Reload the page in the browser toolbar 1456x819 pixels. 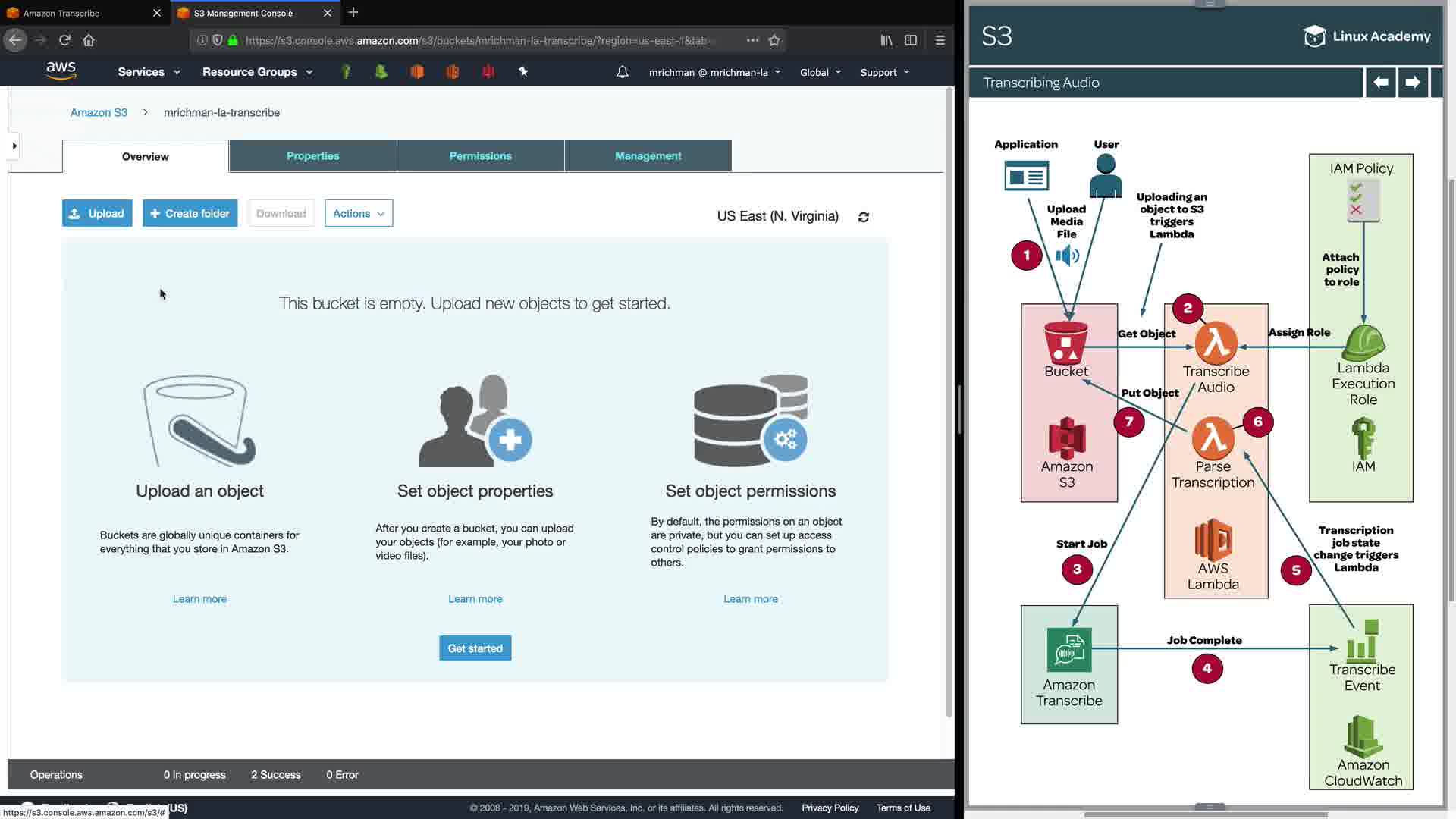pos(64,40)
